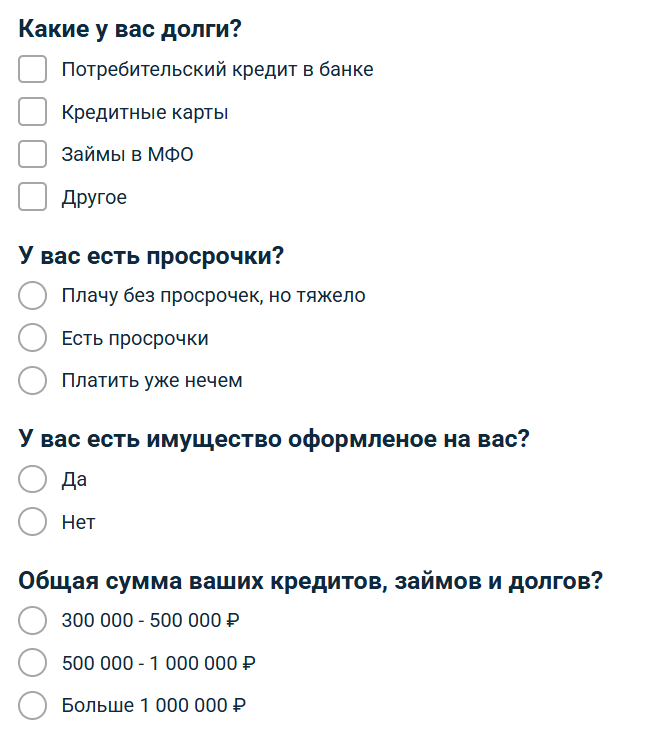Click the Какие у вас долги? heading

pyautogui.click(x=130, y=29)
